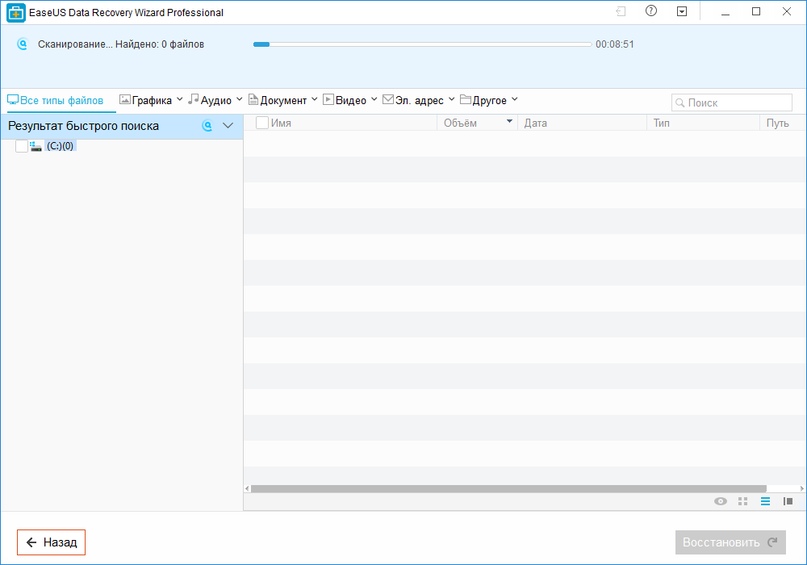Check the (C:) drive checkbox
Screen dimensions: 807x565
tap(22, 146)
